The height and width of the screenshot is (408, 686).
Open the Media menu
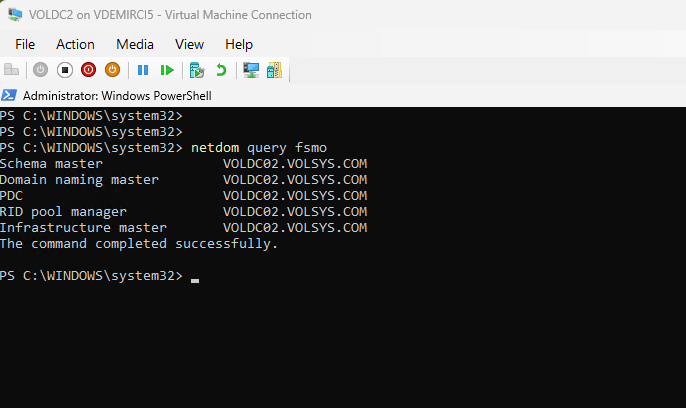coord(135,44)
